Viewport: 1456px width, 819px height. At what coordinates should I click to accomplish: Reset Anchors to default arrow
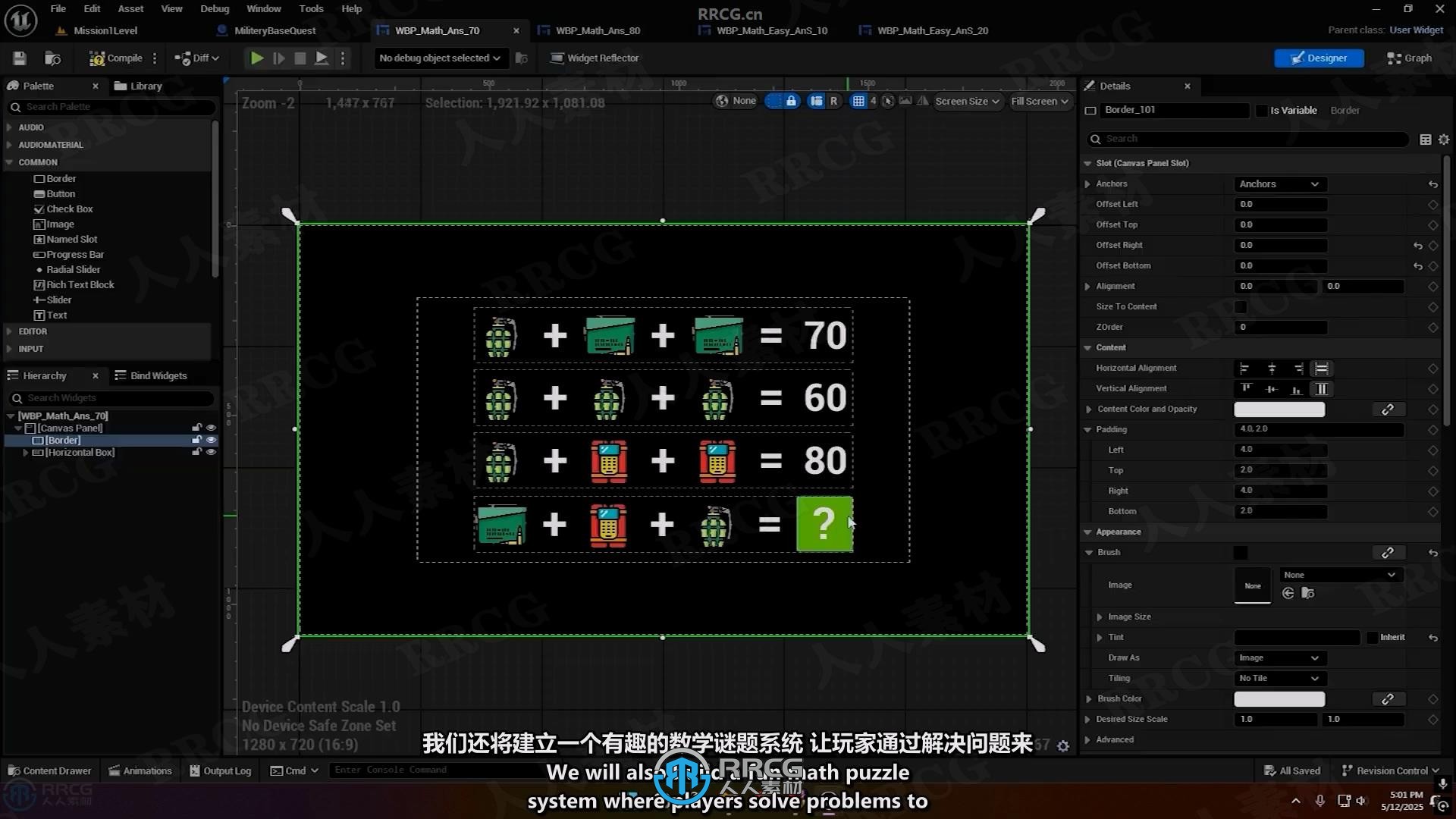1433,184
